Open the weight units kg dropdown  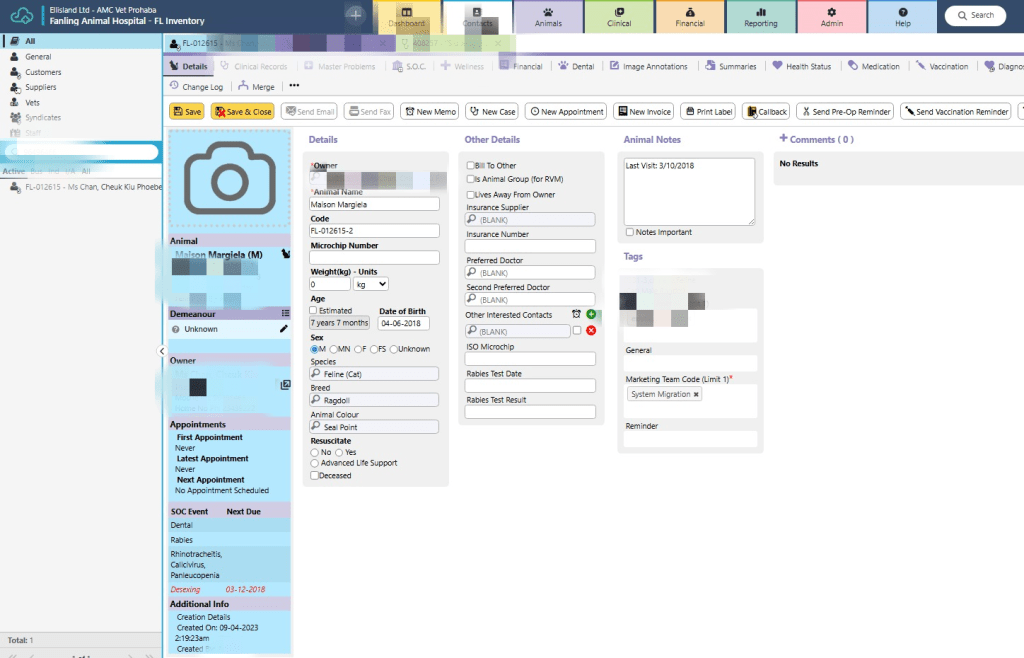[370, 285]
